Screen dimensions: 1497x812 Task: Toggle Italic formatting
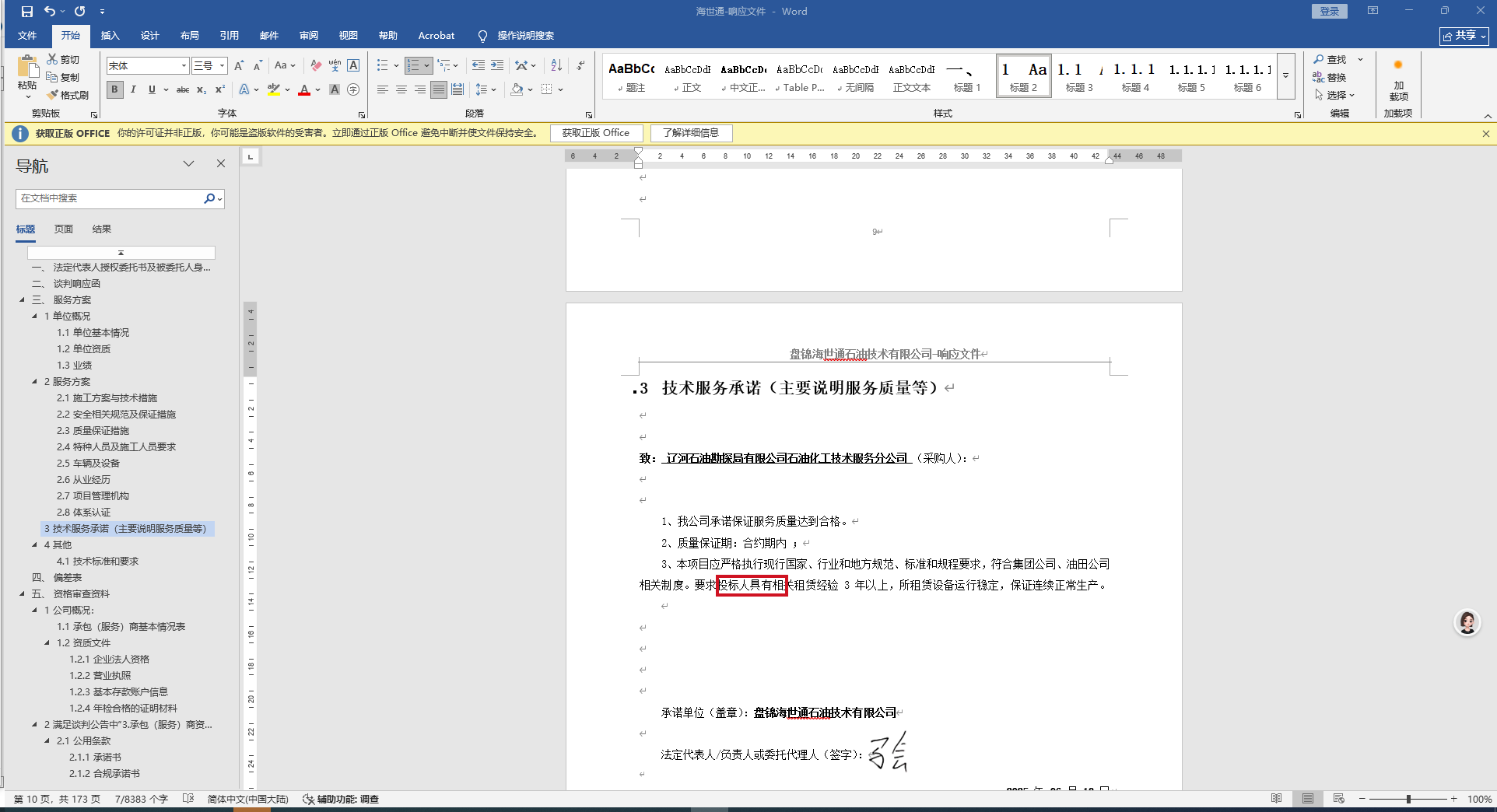click(x=134, y=89)
